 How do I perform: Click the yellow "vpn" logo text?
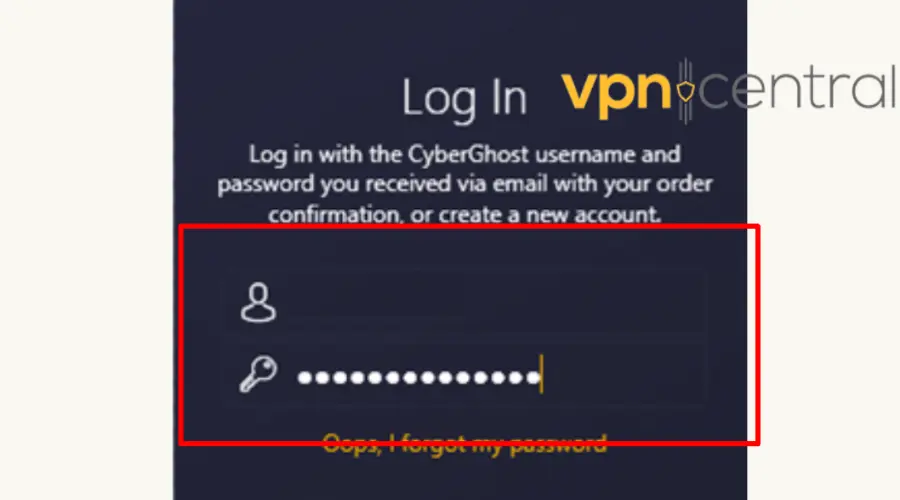616,94
